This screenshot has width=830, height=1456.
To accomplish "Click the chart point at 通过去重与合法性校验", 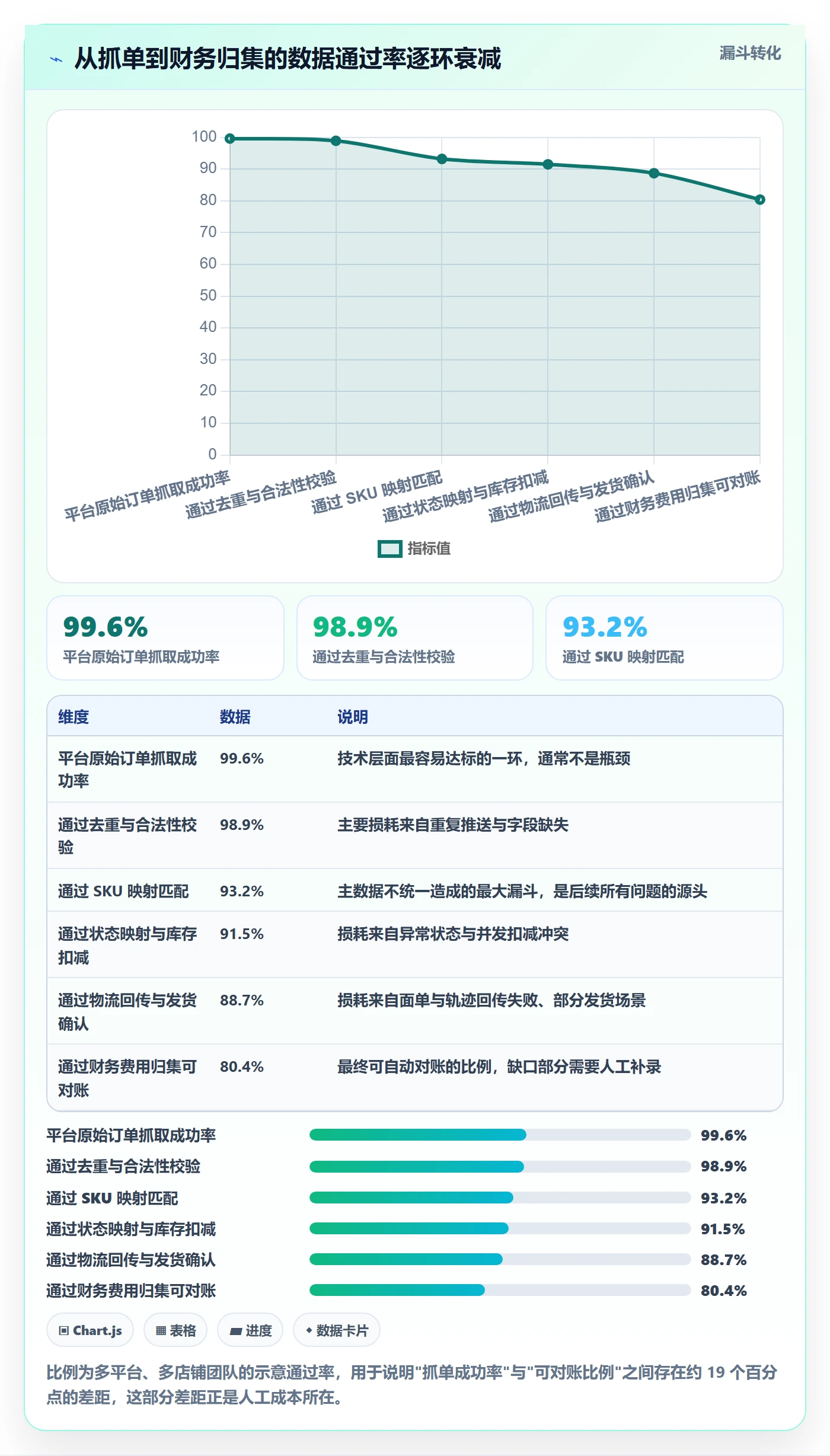I will click(336, 141).
